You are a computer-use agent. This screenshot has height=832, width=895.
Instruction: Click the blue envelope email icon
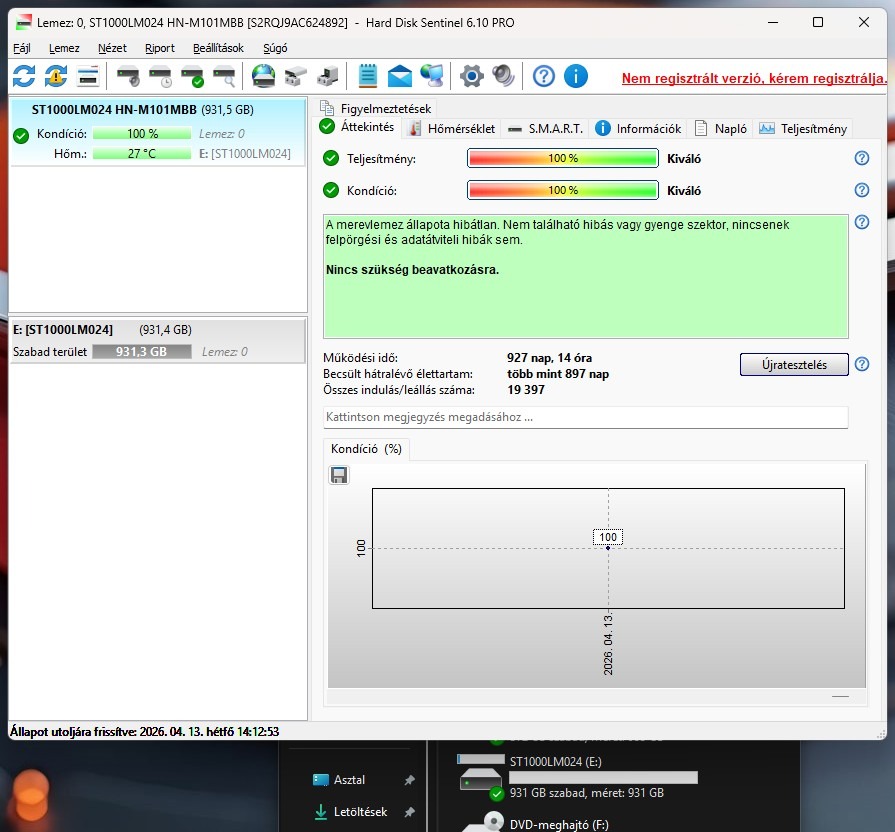coord(400,76)
